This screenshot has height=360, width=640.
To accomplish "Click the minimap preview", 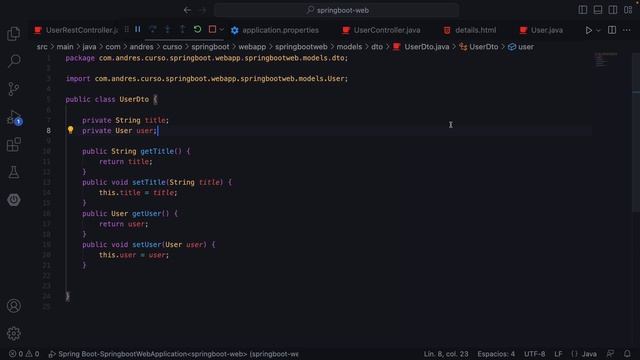I will pos(606,60).
